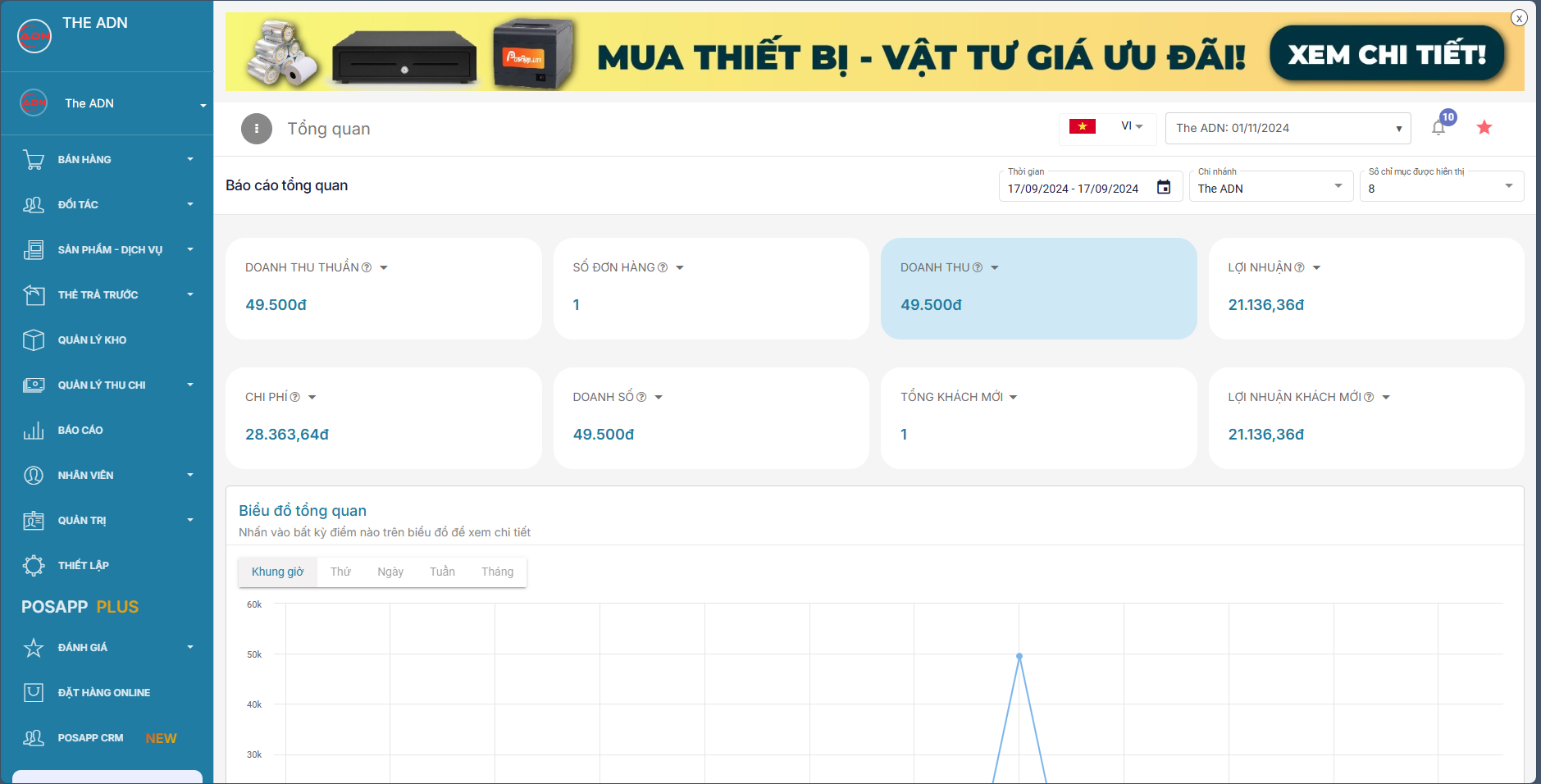
Task: Open the Số đơn hàng metric dropdown arrow
Action: click(680, 268)
